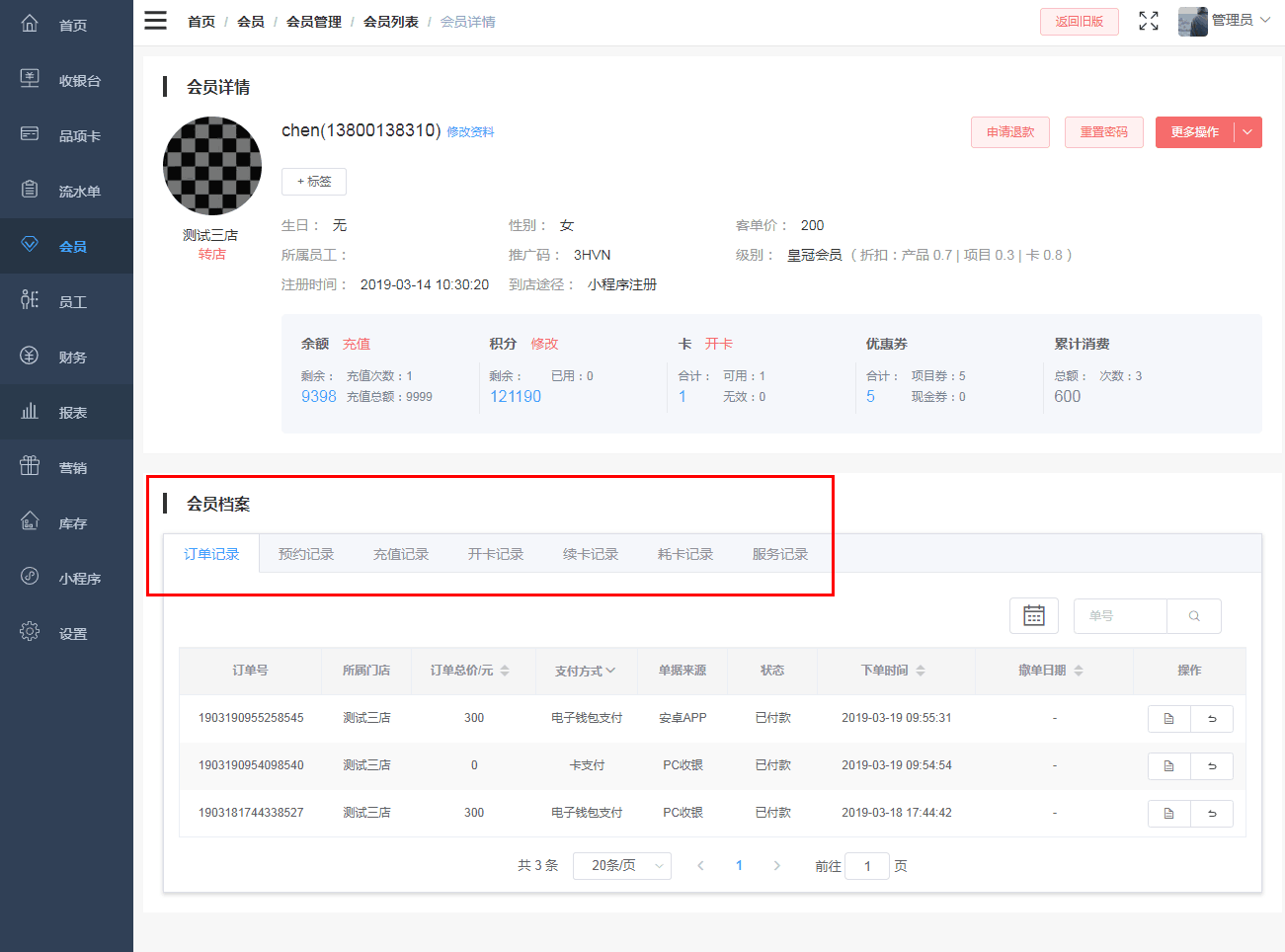The height and width of the screenshot is (952, 1285).
Task: Open the 20条/页 page size dropdown
Action: click(x=622, y=866)
